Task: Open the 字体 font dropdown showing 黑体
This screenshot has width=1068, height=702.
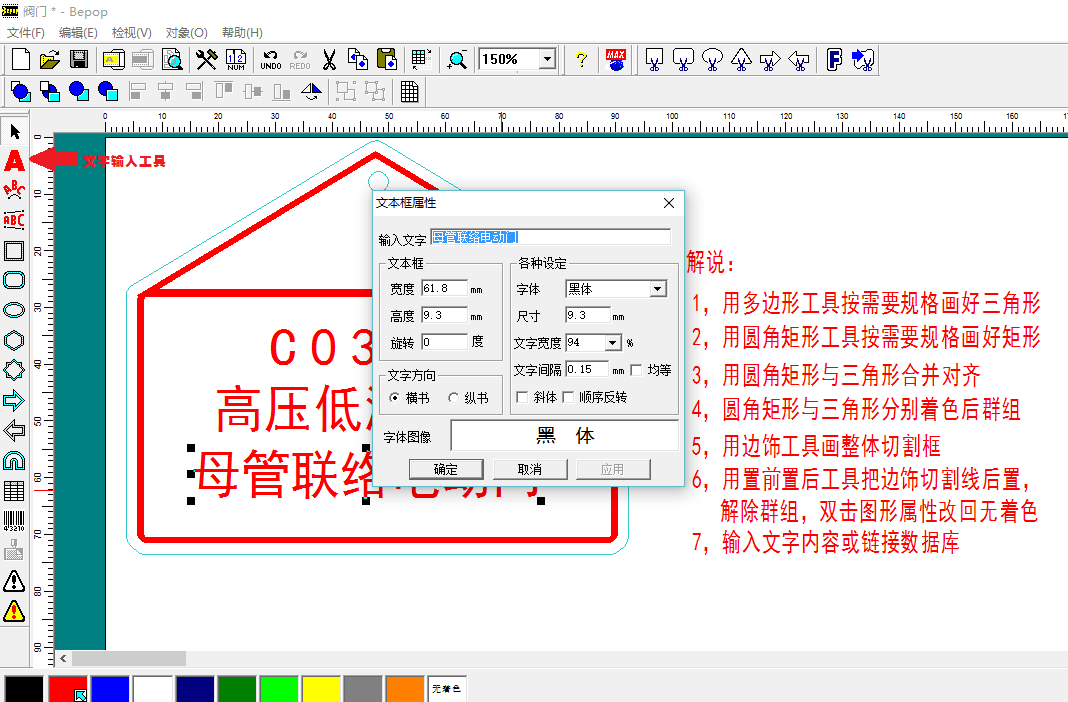Action: 657,289
